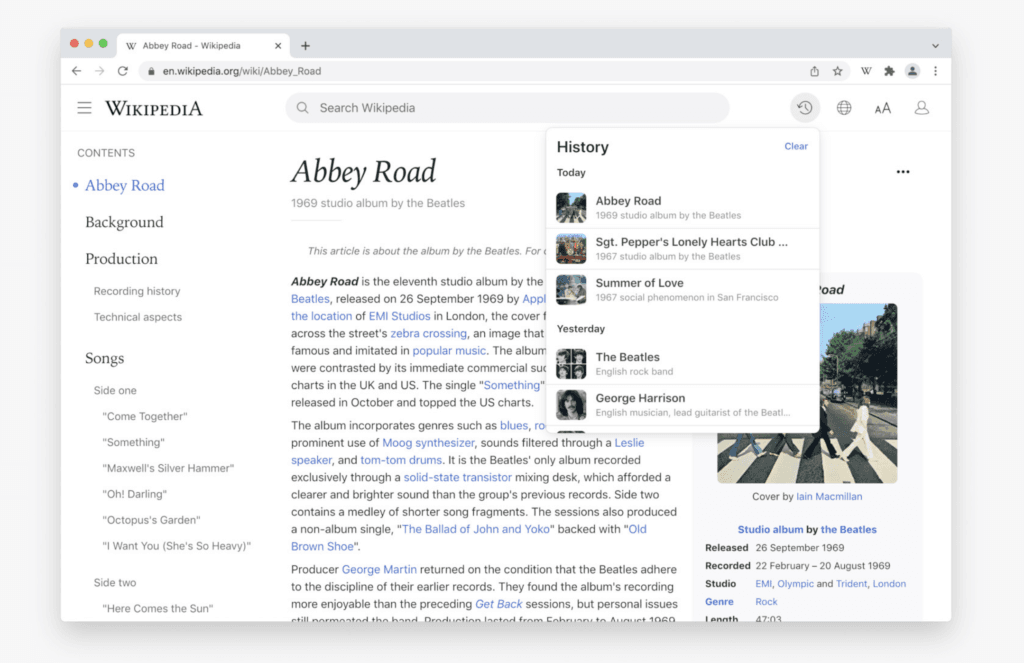Open Summer of Love history entry

coord(682,290)
